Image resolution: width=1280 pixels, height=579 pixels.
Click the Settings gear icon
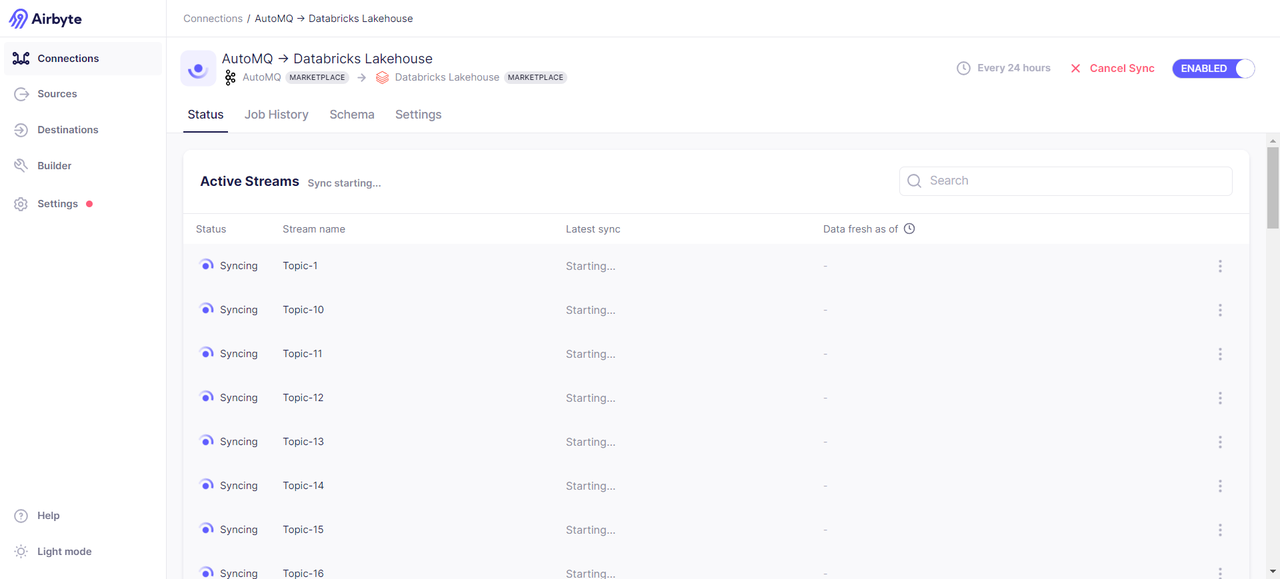(x=21, y=204)
